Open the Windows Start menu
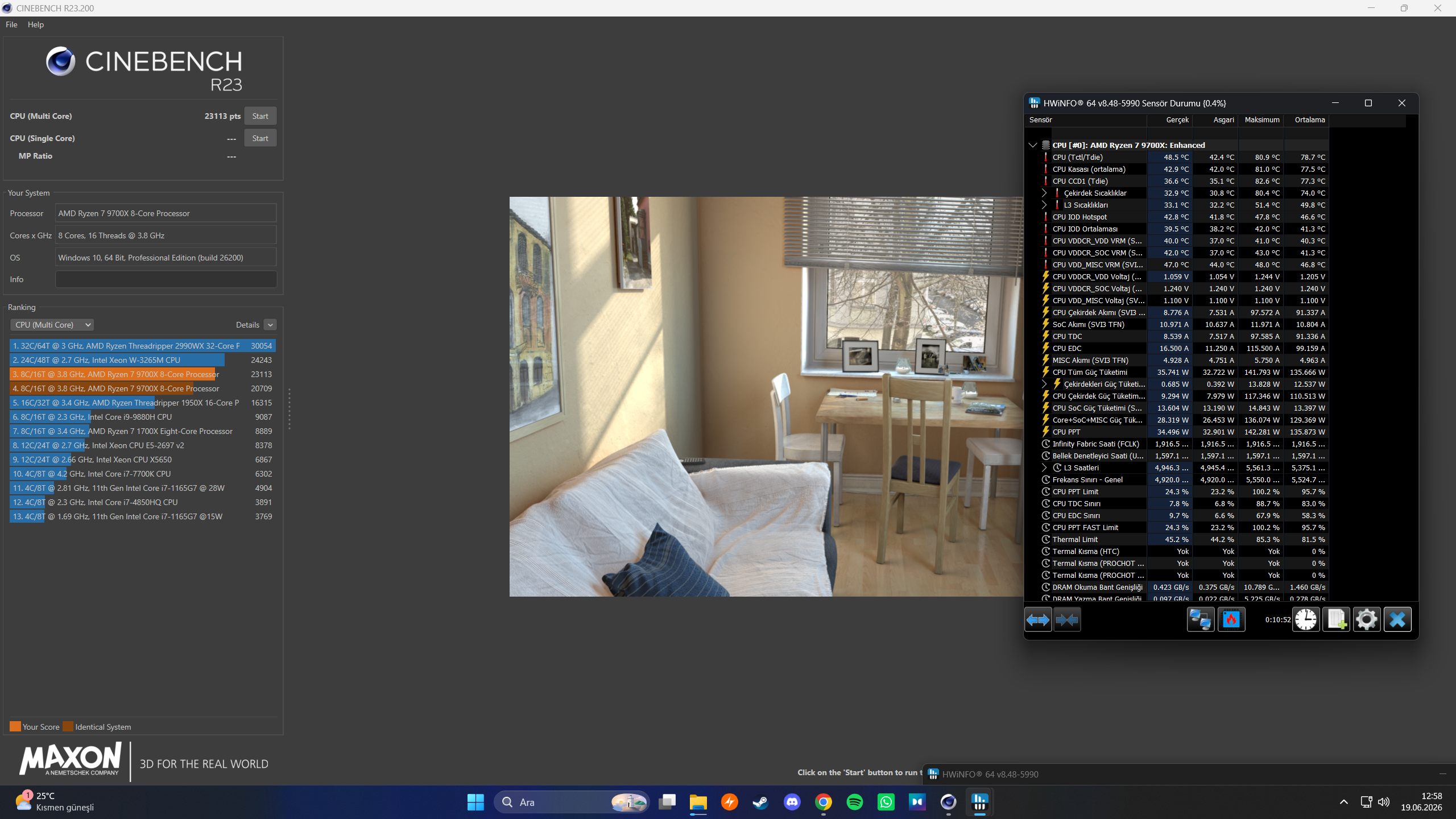 click(x=475, y=802)
